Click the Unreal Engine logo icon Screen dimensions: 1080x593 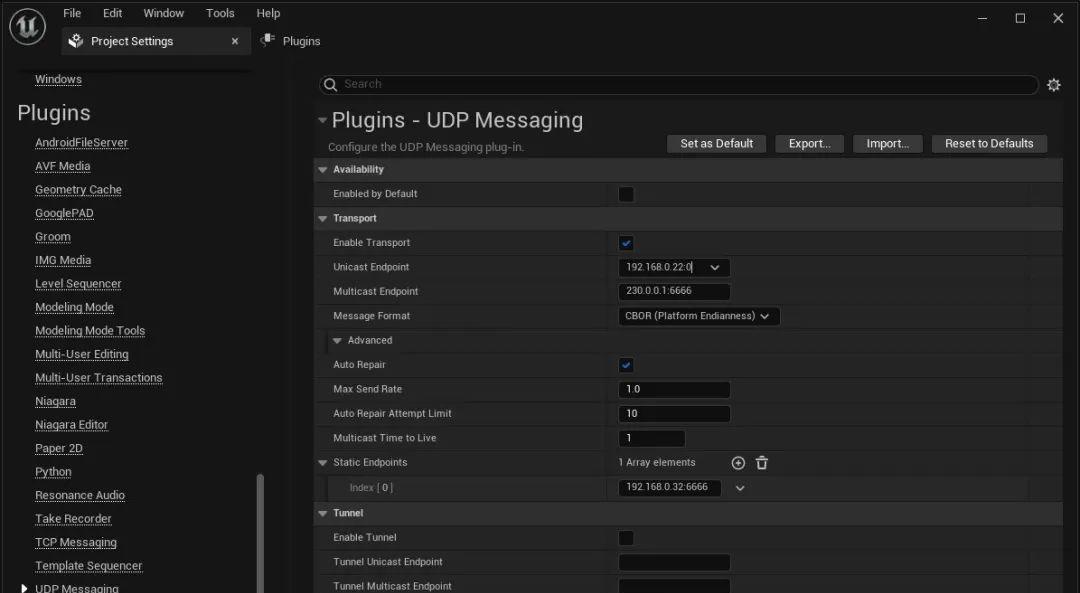point(28,27)
